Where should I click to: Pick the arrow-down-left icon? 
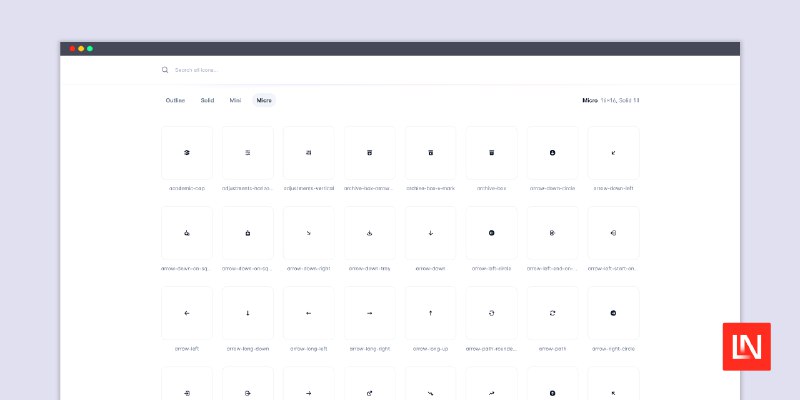click(x=613, y=153)
